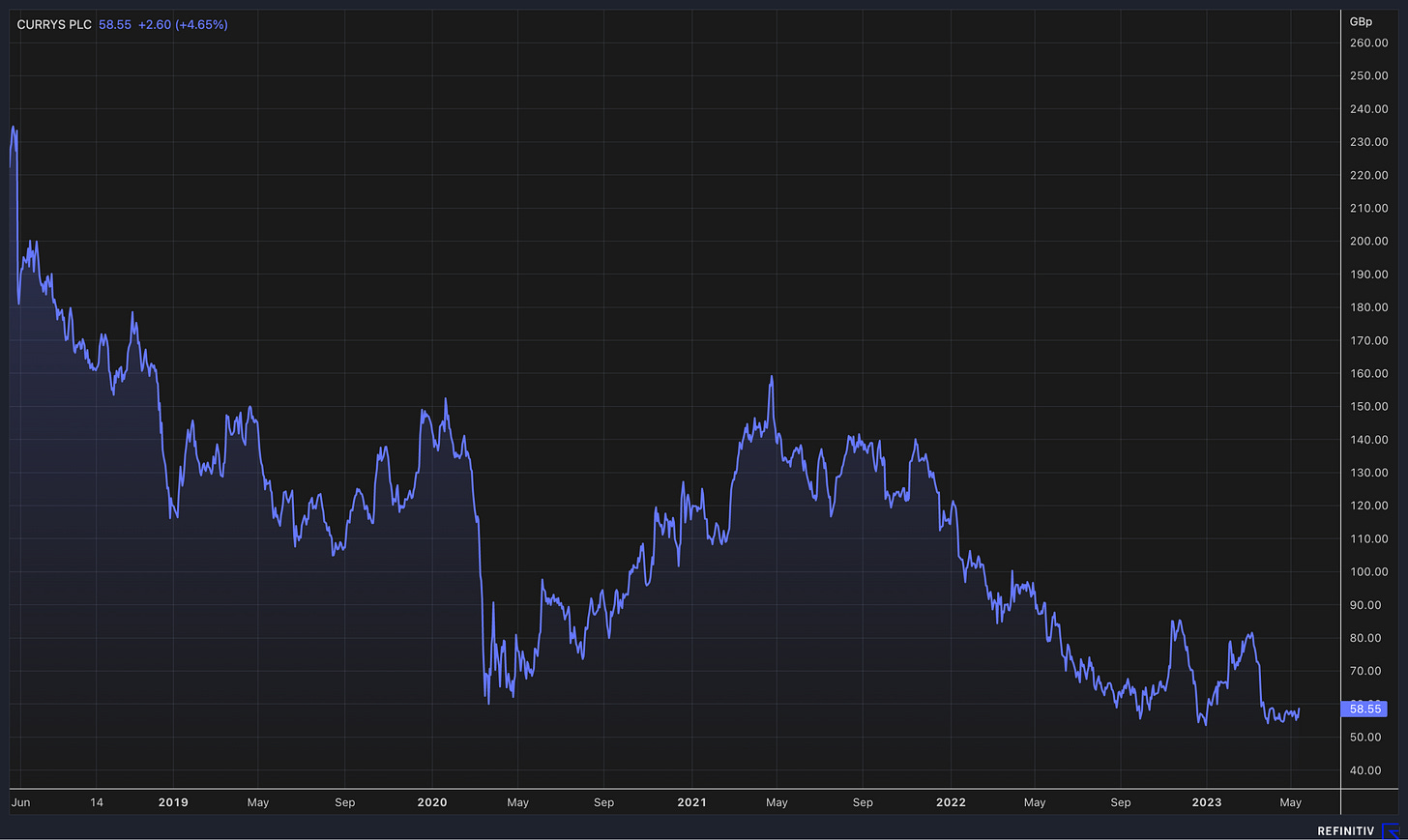Click the 100.00 price axis label
The height and width of the screenshot is (840, 1408).
pyautogui.click(x=1369, y=571)
